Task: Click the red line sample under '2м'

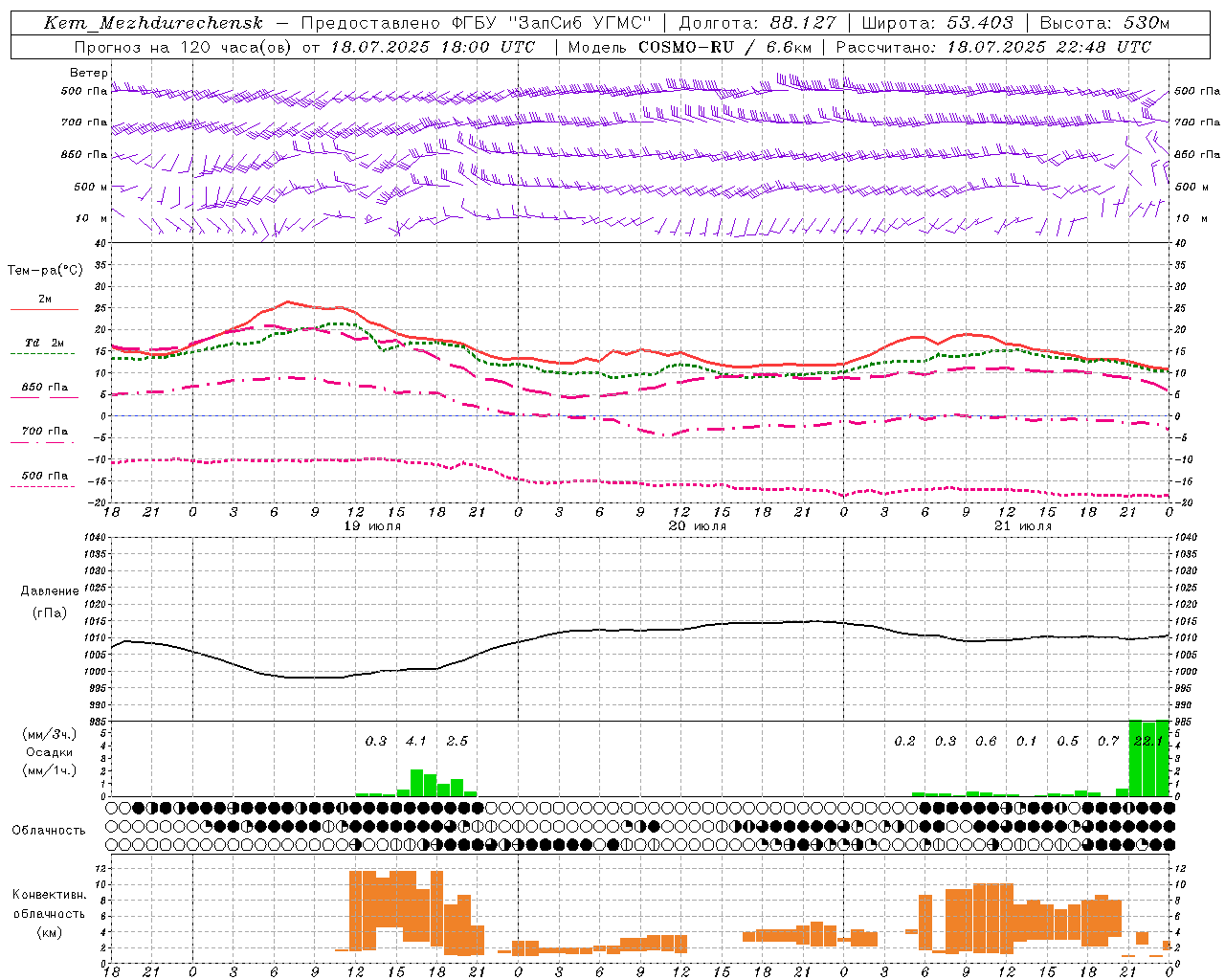Action: tap(44, 310)
